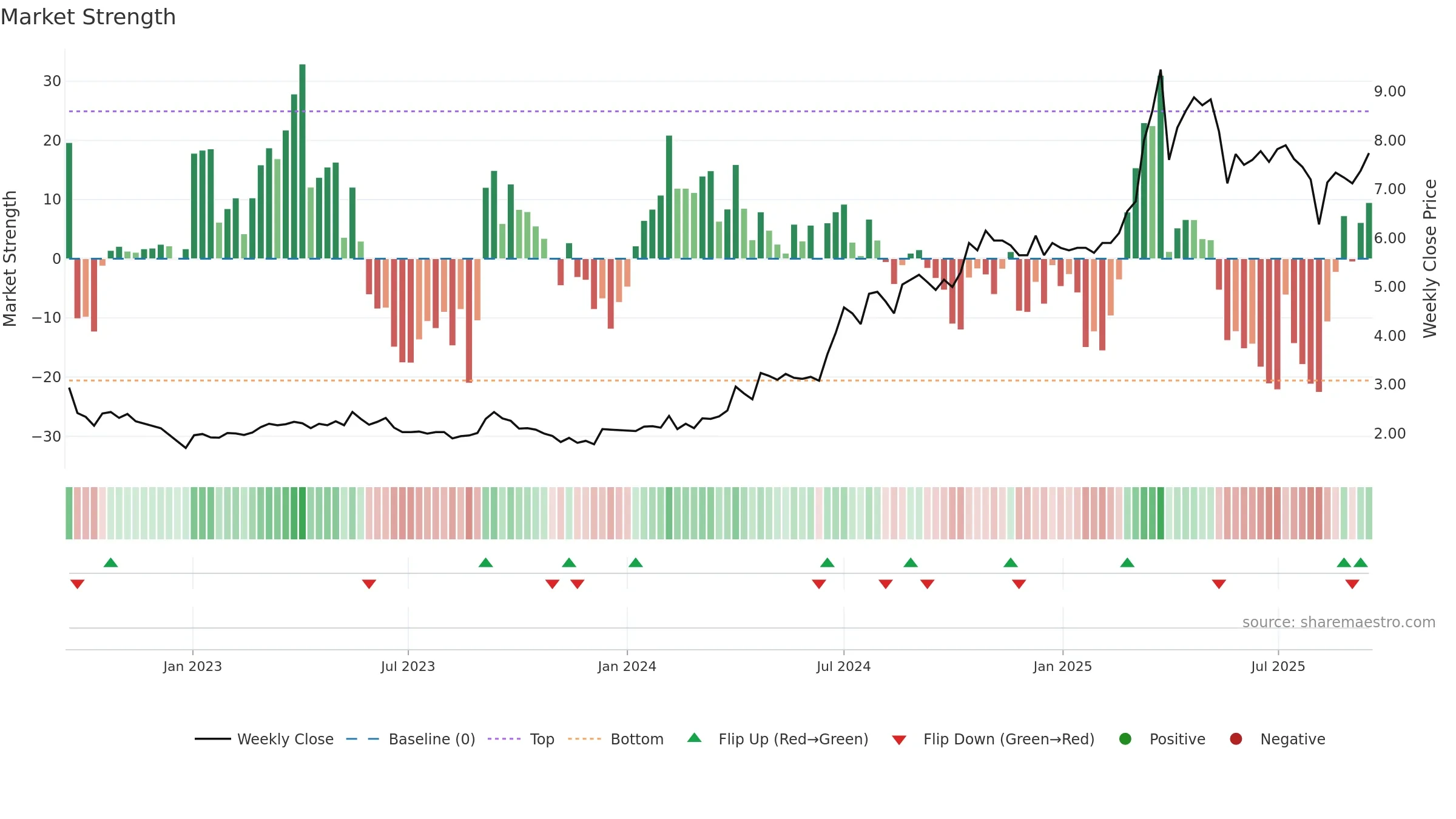1456x819 pixels.
Task: Click the Baseline (0) dashed blue legend icon
Action: tap(362, 739)
